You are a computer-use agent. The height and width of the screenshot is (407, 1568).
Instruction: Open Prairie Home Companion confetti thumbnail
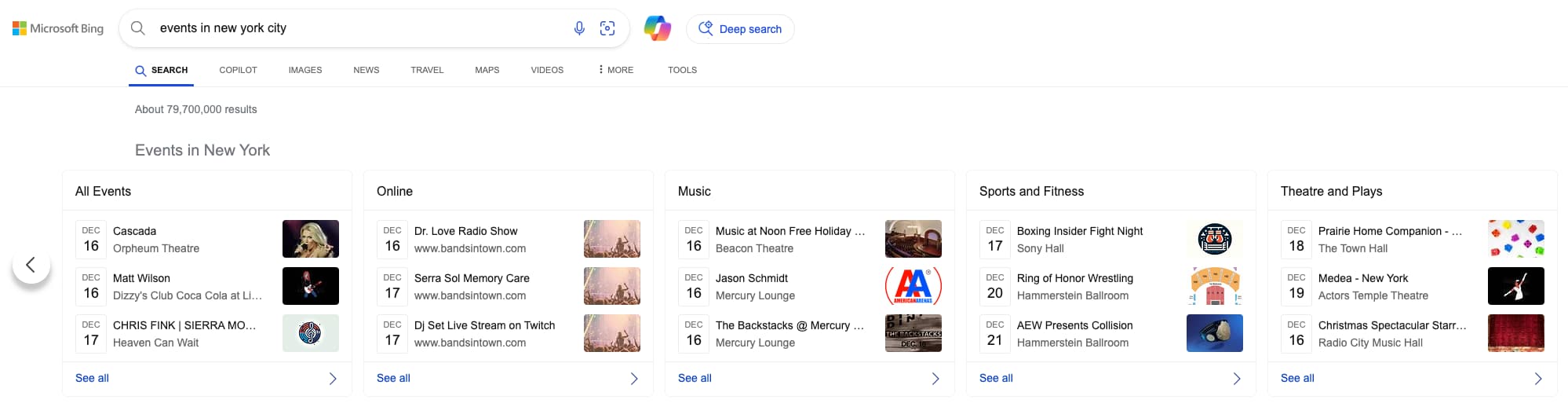click(x=1516, y=239)
